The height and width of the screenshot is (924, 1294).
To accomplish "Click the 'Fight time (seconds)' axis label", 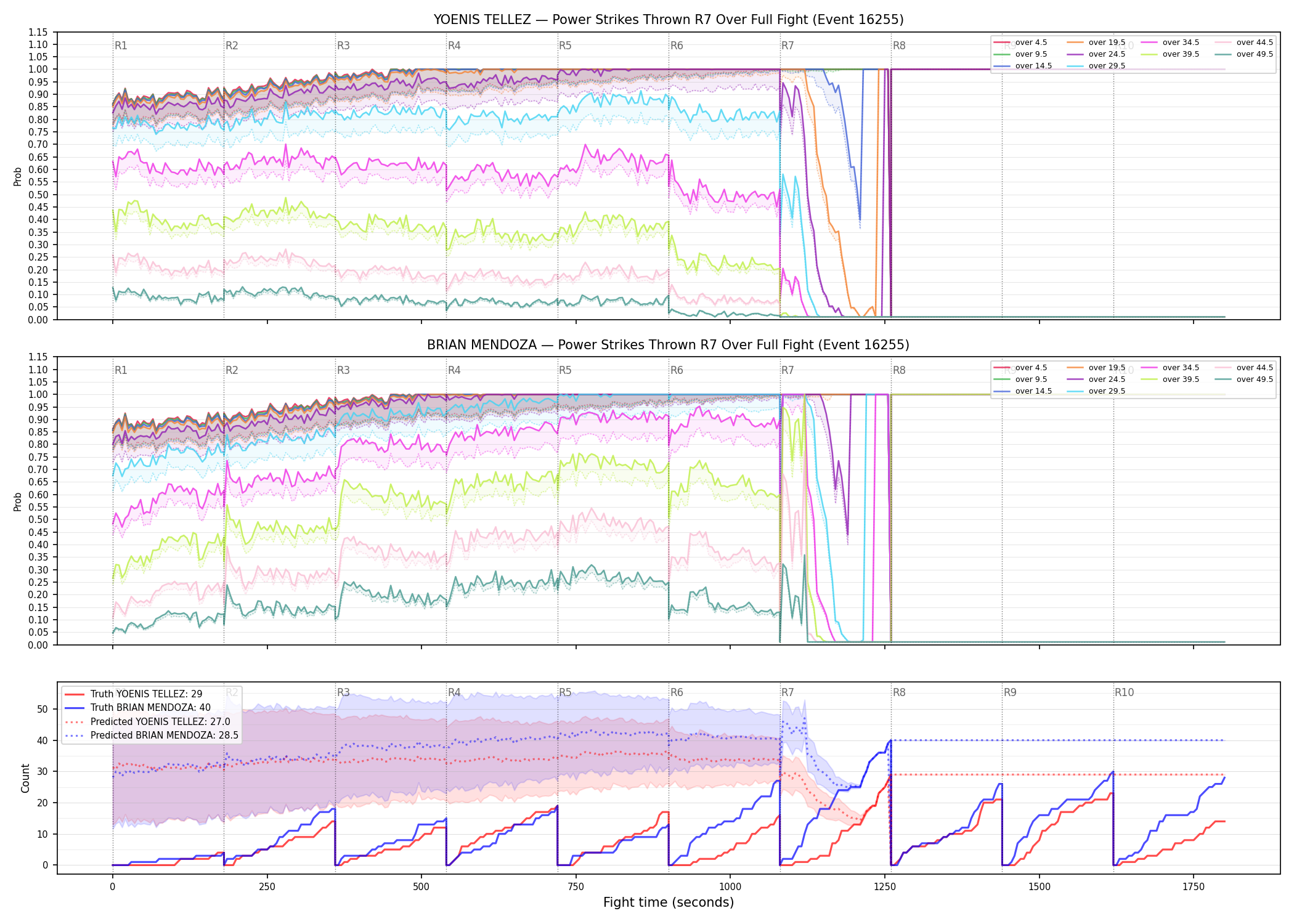I will [x=669, y=902].
